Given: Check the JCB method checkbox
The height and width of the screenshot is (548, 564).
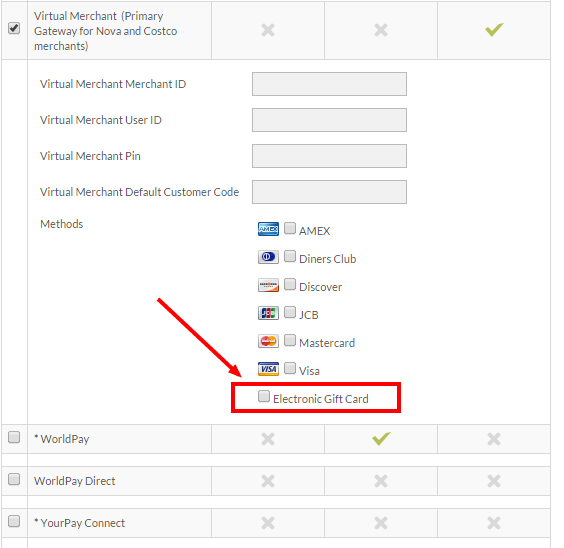Looking at the screenshot, I should click(x=290, y=312).
